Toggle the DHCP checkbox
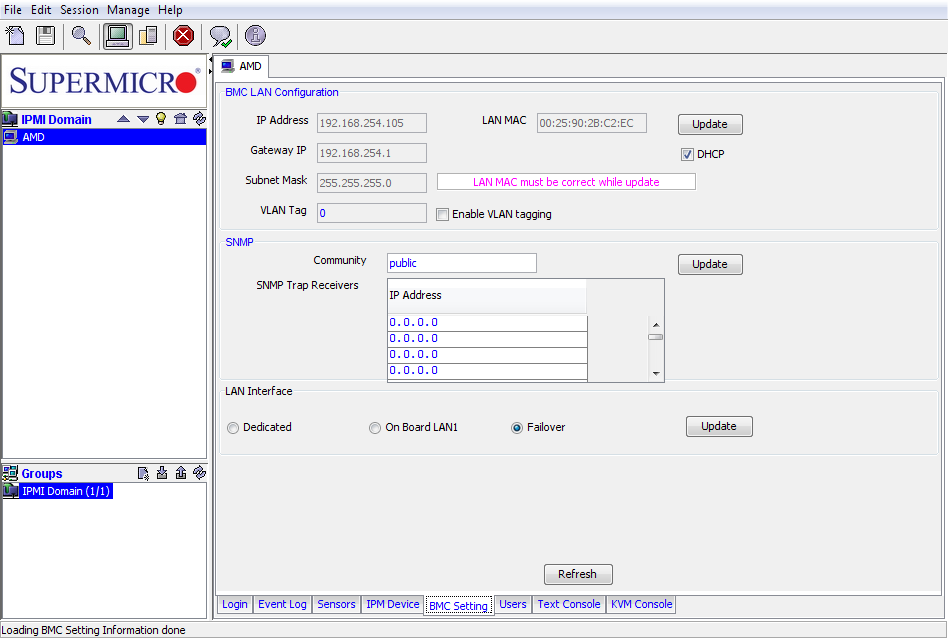Viewport: 948px width, 639px height. (x=687, y=154)
